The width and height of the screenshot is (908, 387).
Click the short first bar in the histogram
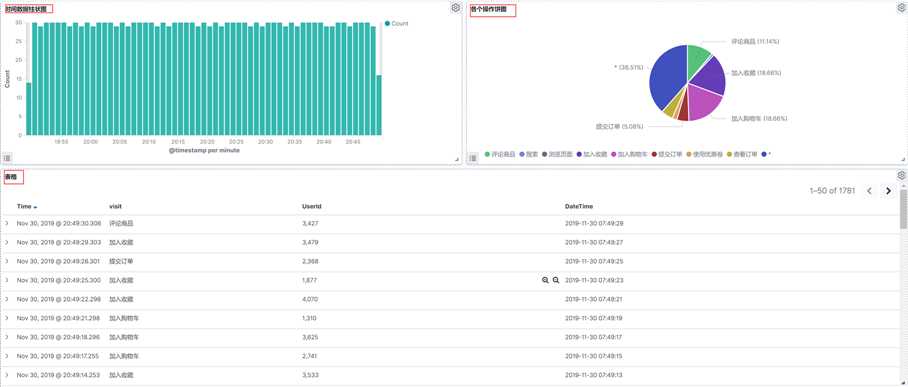tap(28, 109)
